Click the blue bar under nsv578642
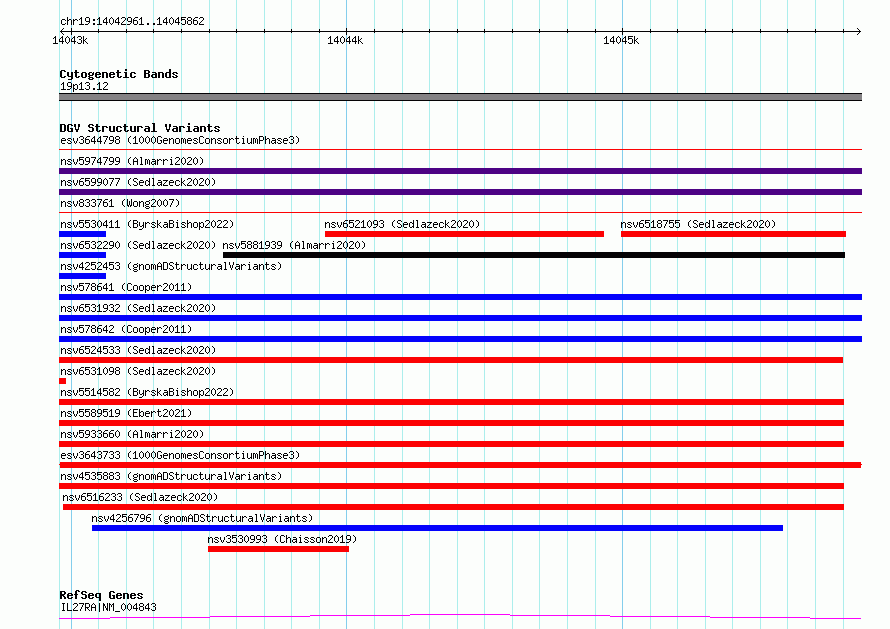 coord(460,339)
